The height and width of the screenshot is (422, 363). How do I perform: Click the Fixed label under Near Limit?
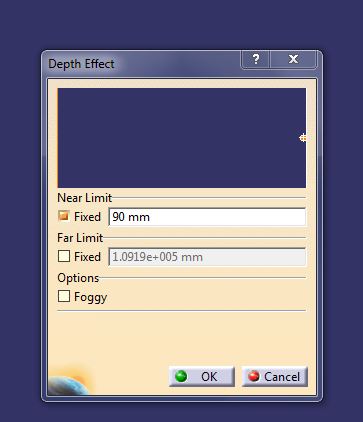87,217
